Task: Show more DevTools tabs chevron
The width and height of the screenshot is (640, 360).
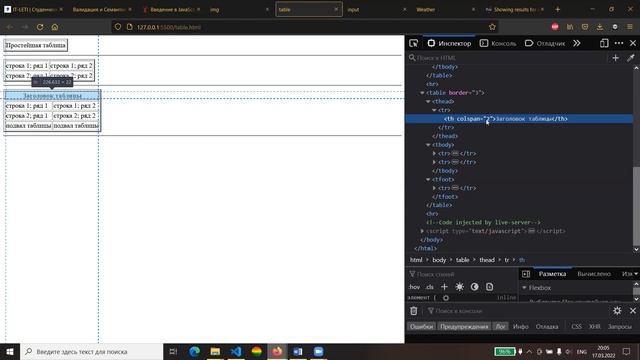Action: click(x=577, y=43)
